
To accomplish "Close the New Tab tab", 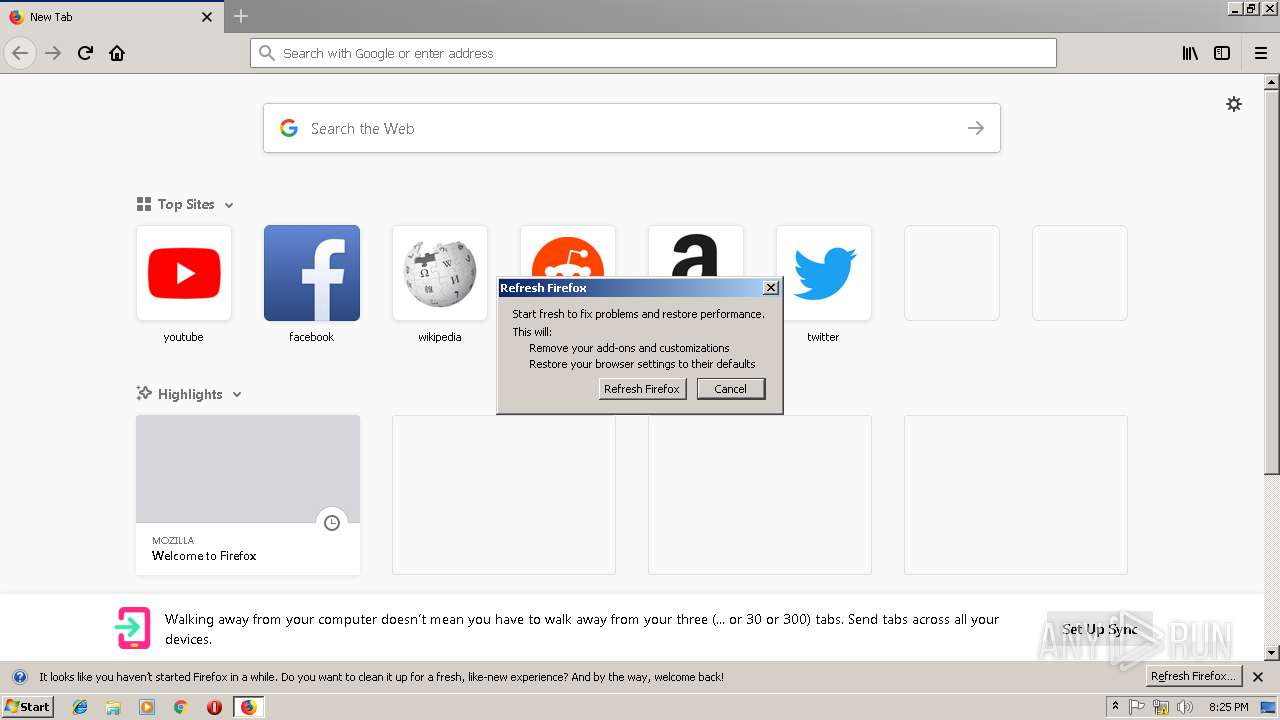I will [207, 17].
